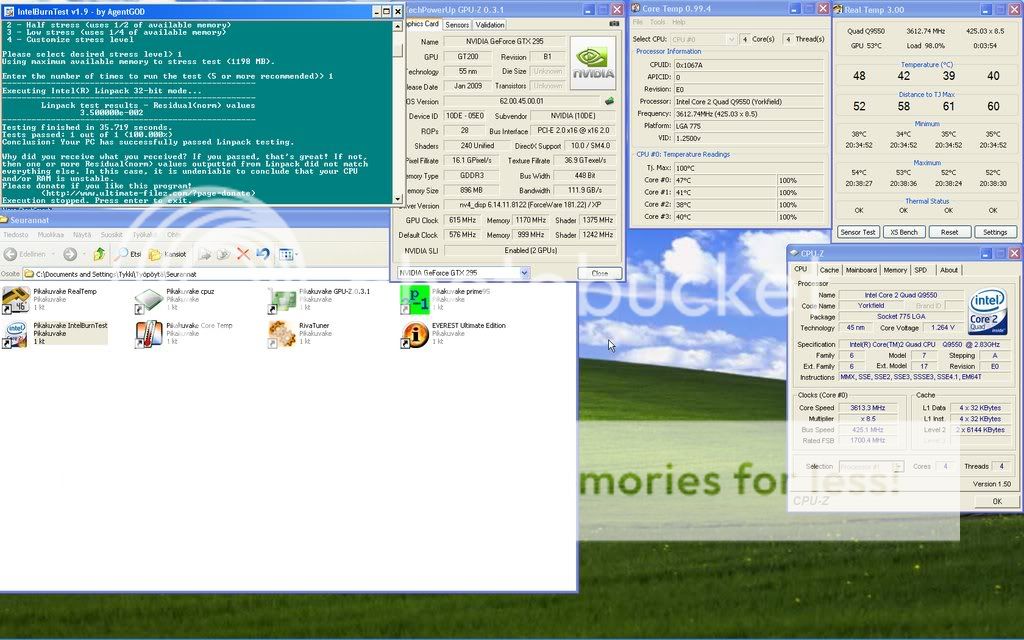
Task: Click the Intel Core 2 Quad logo in CPU-Z
Action: (x=987, y=311)
